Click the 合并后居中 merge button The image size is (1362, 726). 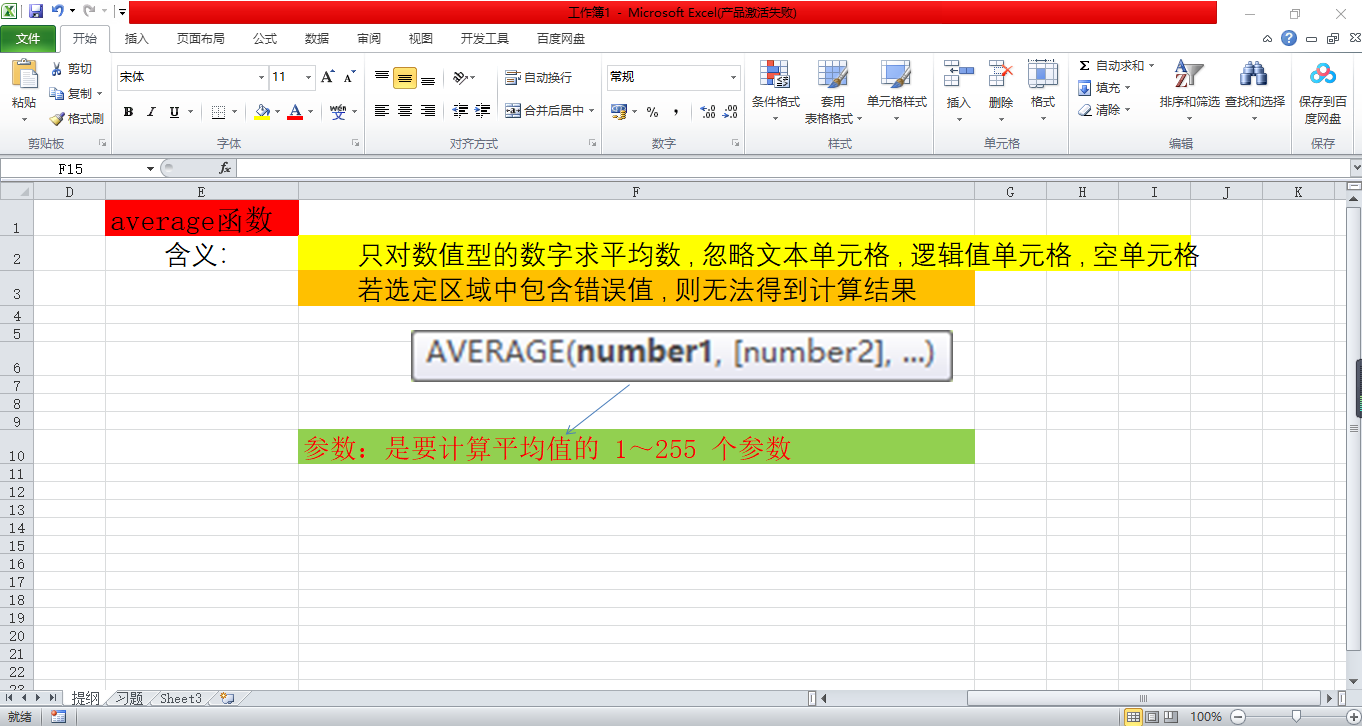(x=544, y=111)
